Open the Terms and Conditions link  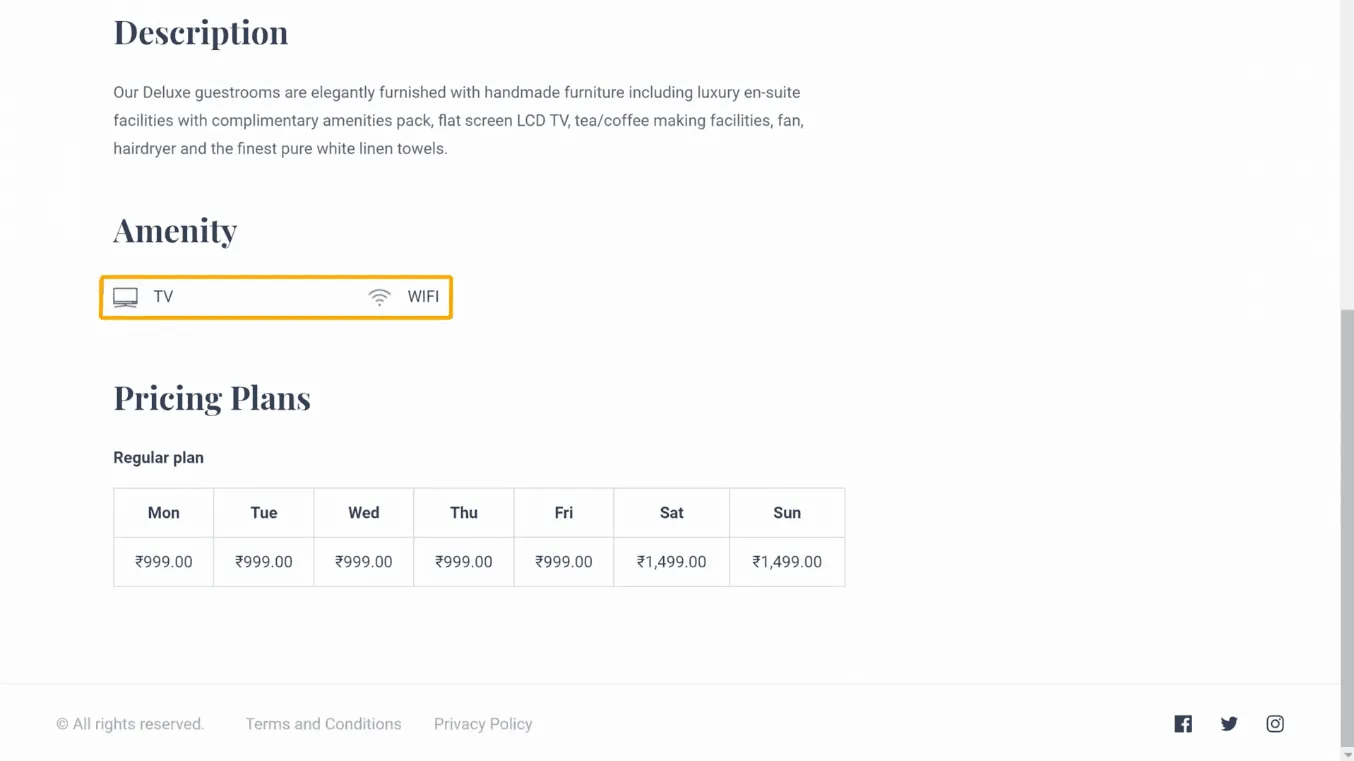(x=323, y=724)
